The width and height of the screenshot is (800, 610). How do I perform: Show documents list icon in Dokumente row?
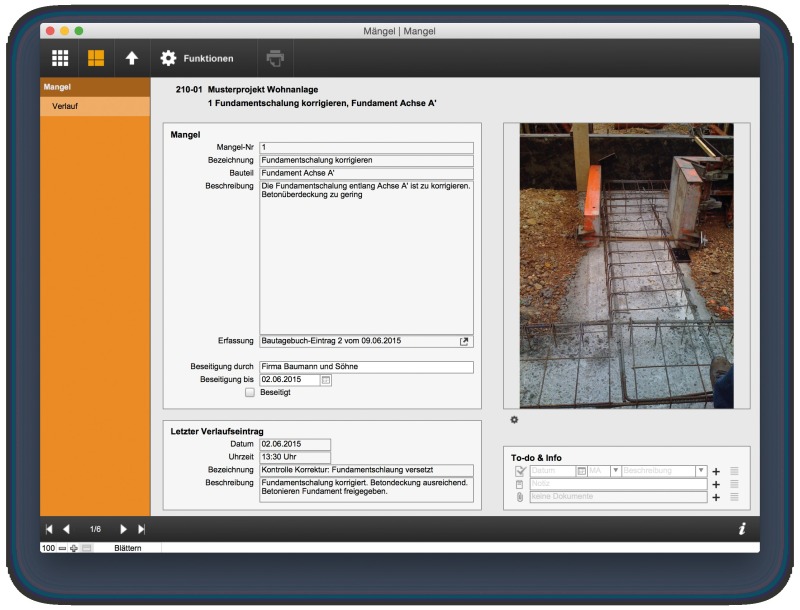[734, 497]
